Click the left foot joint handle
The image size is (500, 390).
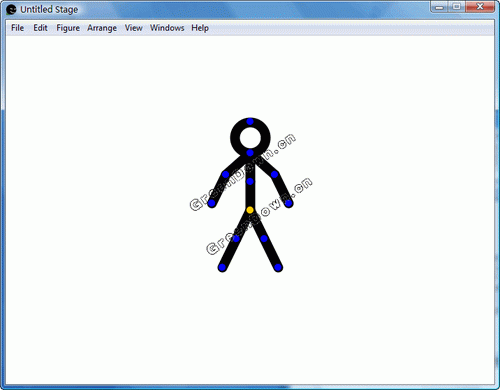click(222, 267)
